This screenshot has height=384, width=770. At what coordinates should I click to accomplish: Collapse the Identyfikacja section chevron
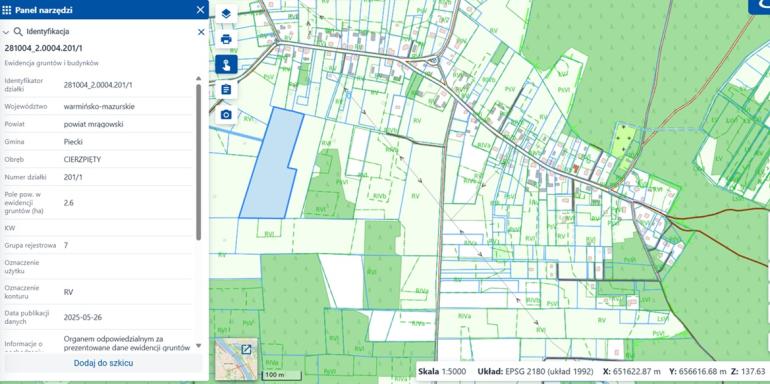[x=6, y=32]
